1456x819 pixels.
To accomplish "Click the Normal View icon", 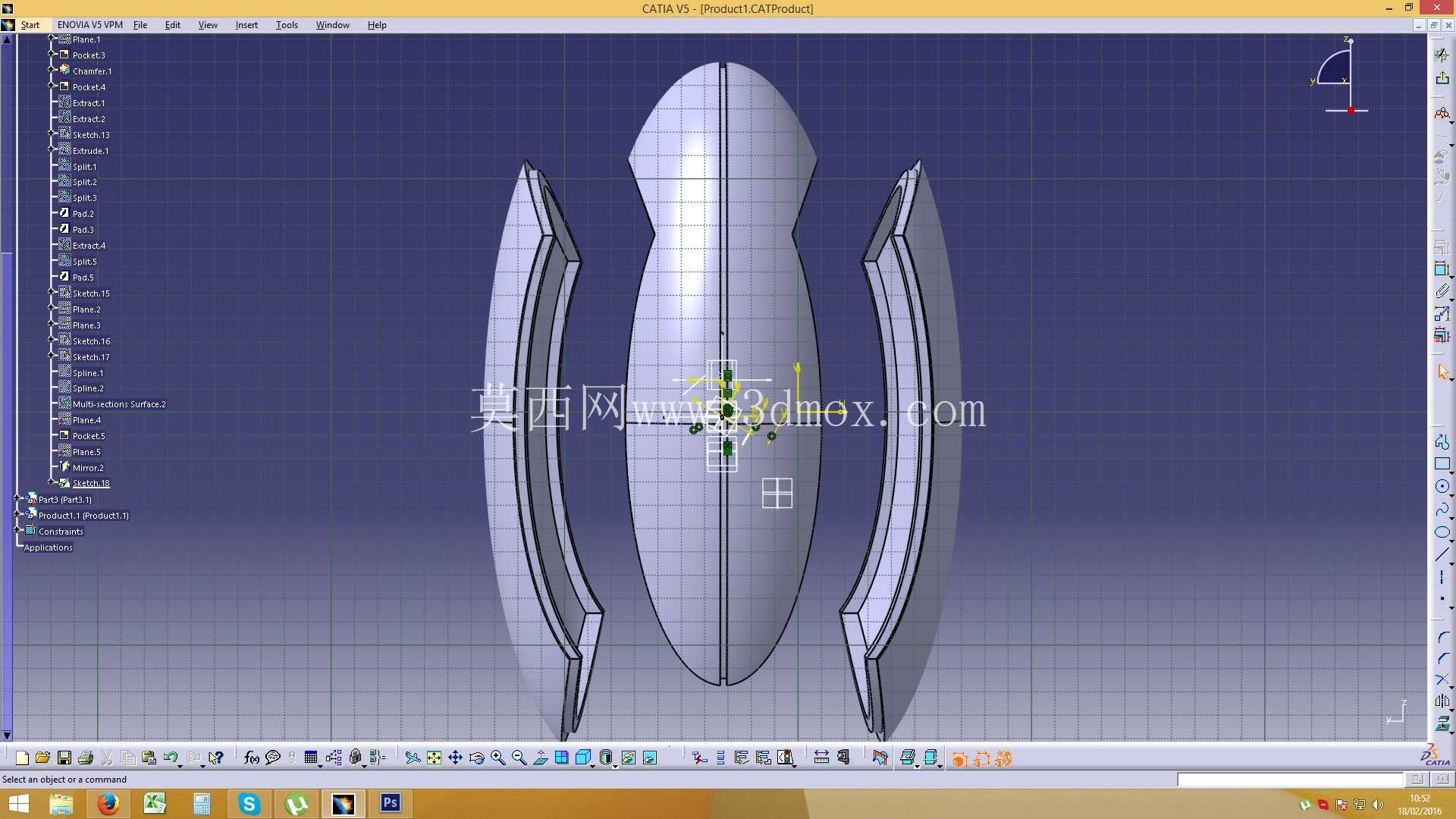I will tap(541, 758).
